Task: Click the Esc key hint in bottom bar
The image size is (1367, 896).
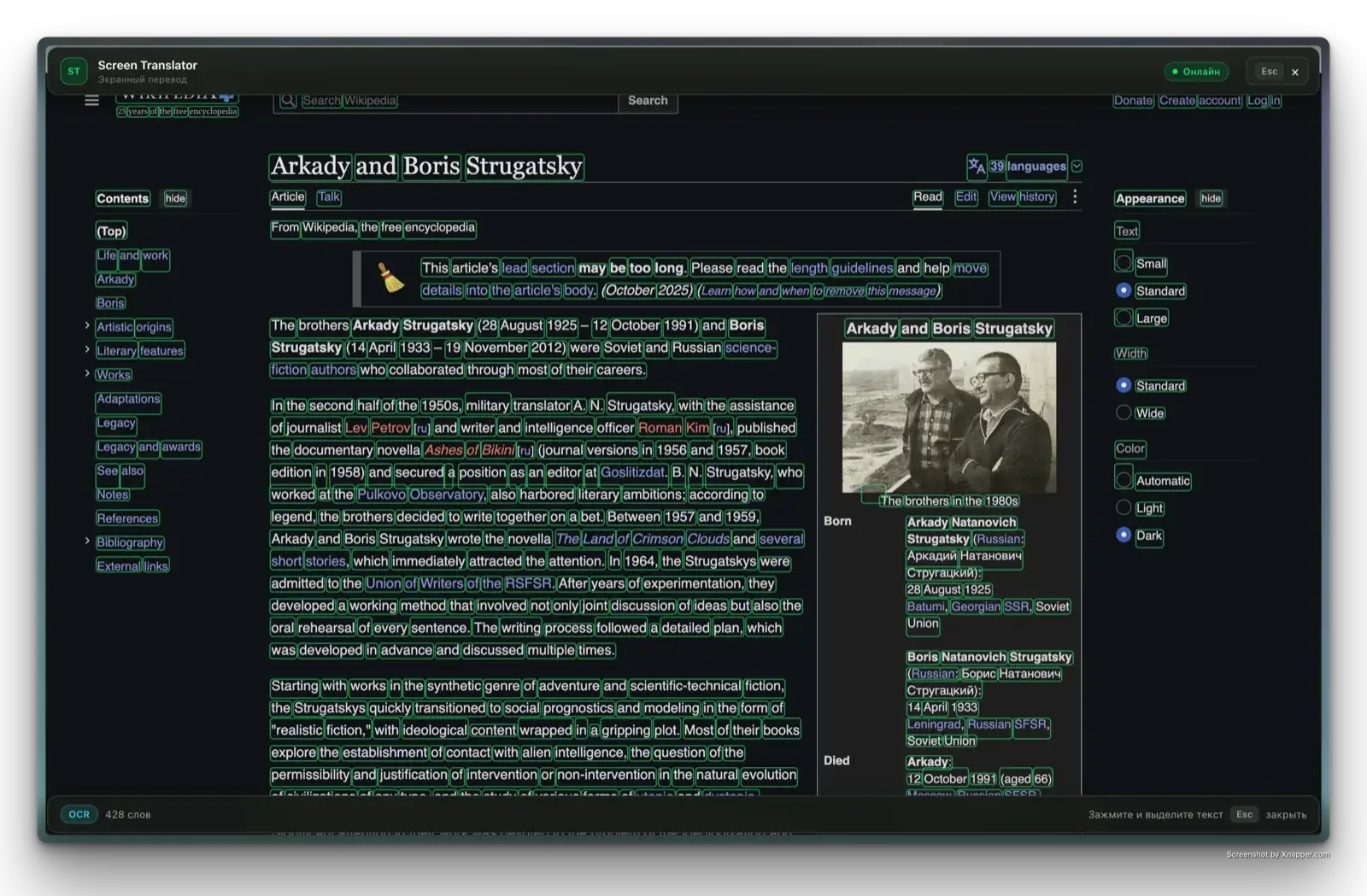Action: pos(1245,814)
